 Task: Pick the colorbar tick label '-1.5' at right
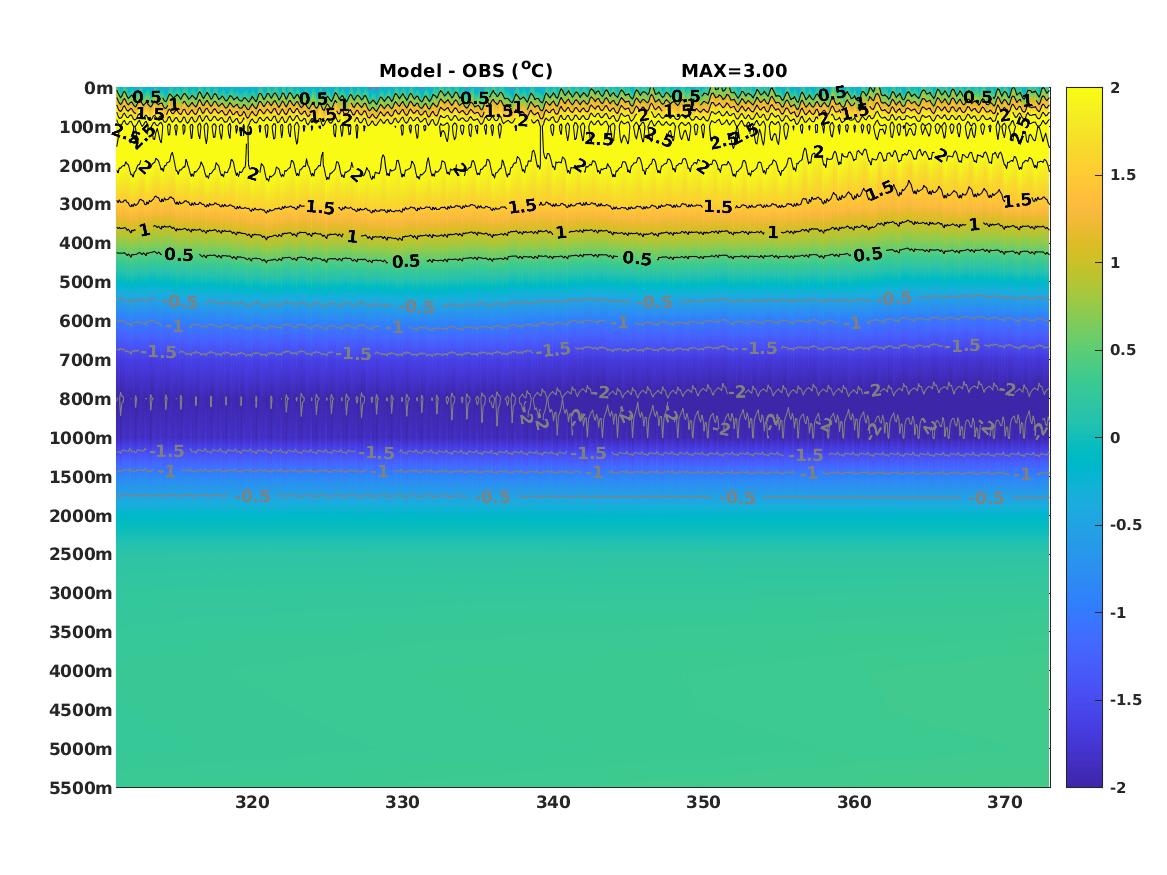click(1126, 700)
